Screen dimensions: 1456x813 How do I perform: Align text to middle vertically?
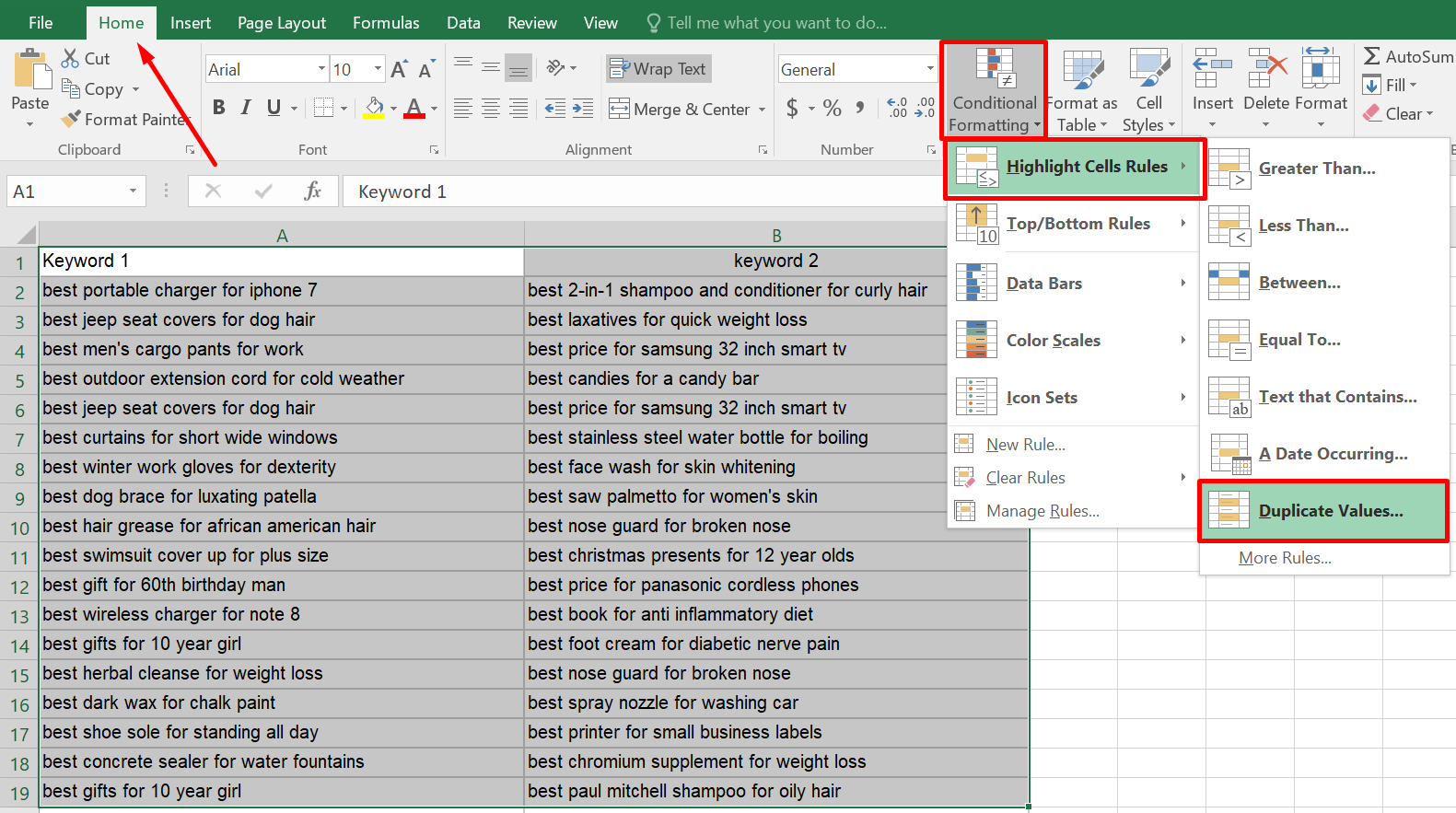[491, 67]
